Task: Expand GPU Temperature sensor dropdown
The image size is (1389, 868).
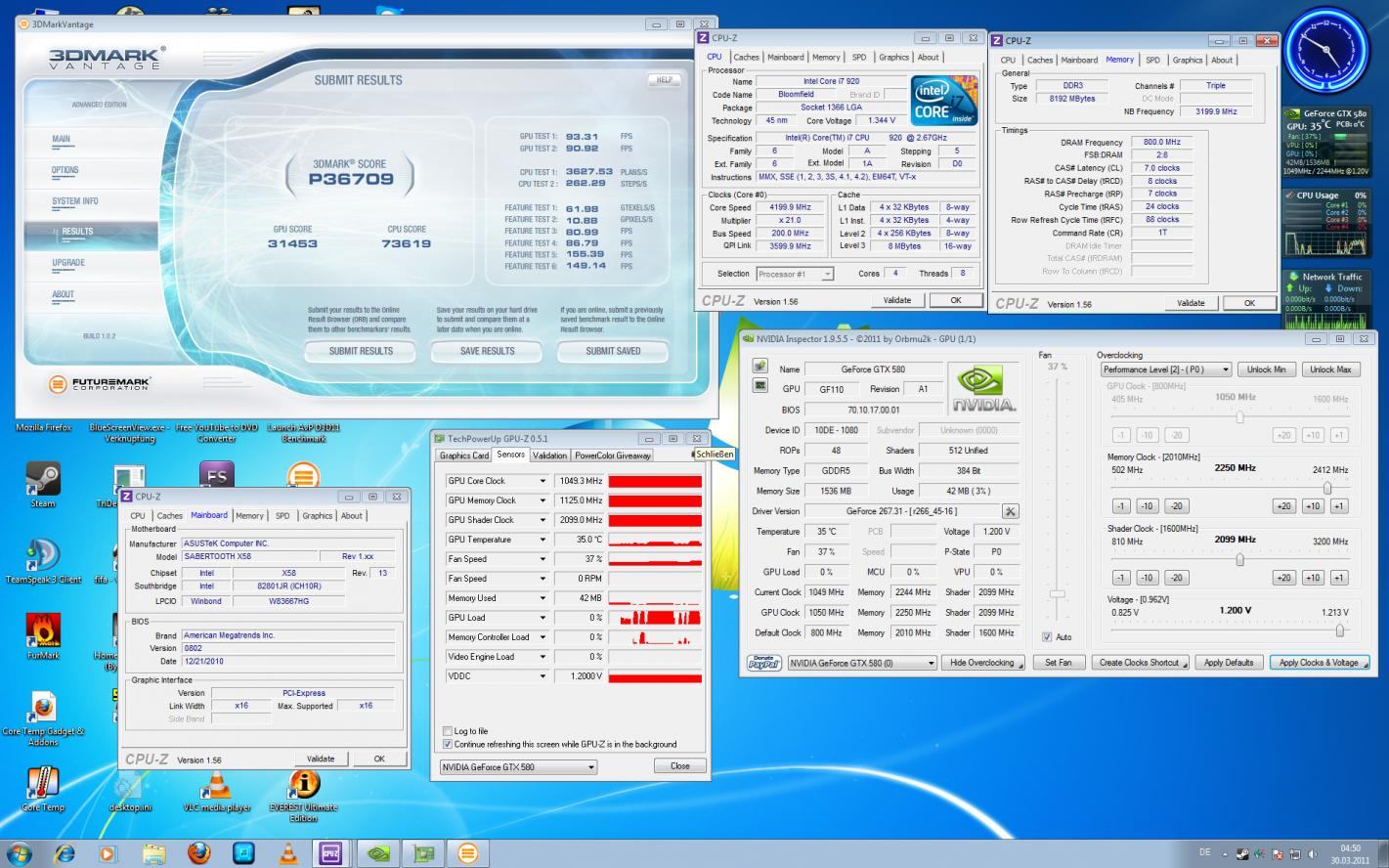Action: pyautogui.click(x=543, y=540)
